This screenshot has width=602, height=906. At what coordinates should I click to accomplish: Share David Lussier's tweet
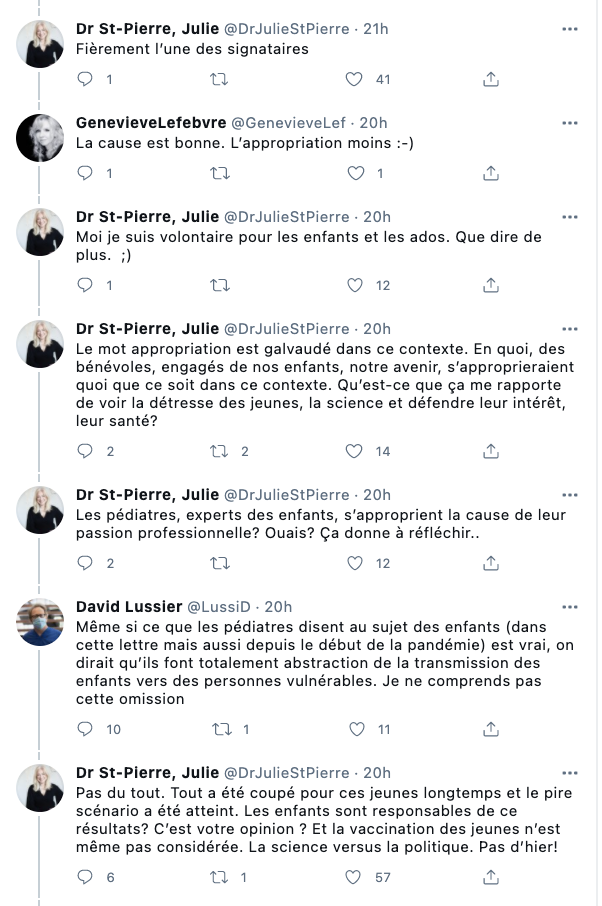click(x=490, y=729)
